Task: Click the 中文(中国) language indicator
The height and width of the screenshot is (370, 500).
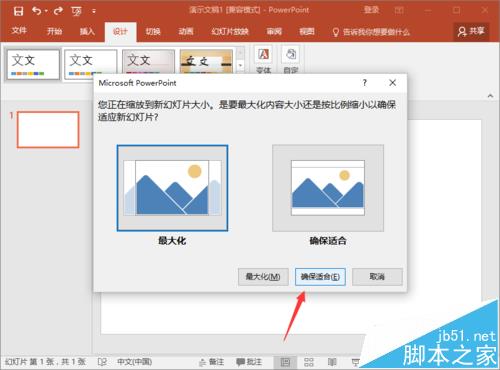Action: tap(134, 362)
